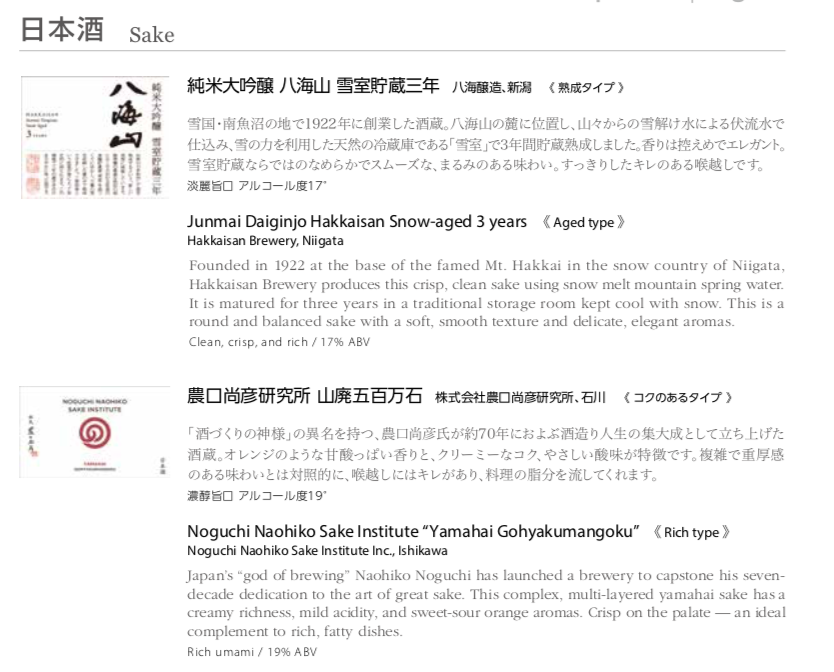Click 'Clean, crisp, and rich / 17% ABV'
The height and width of the screenshot is (672, 834).
tap(279, 342)
